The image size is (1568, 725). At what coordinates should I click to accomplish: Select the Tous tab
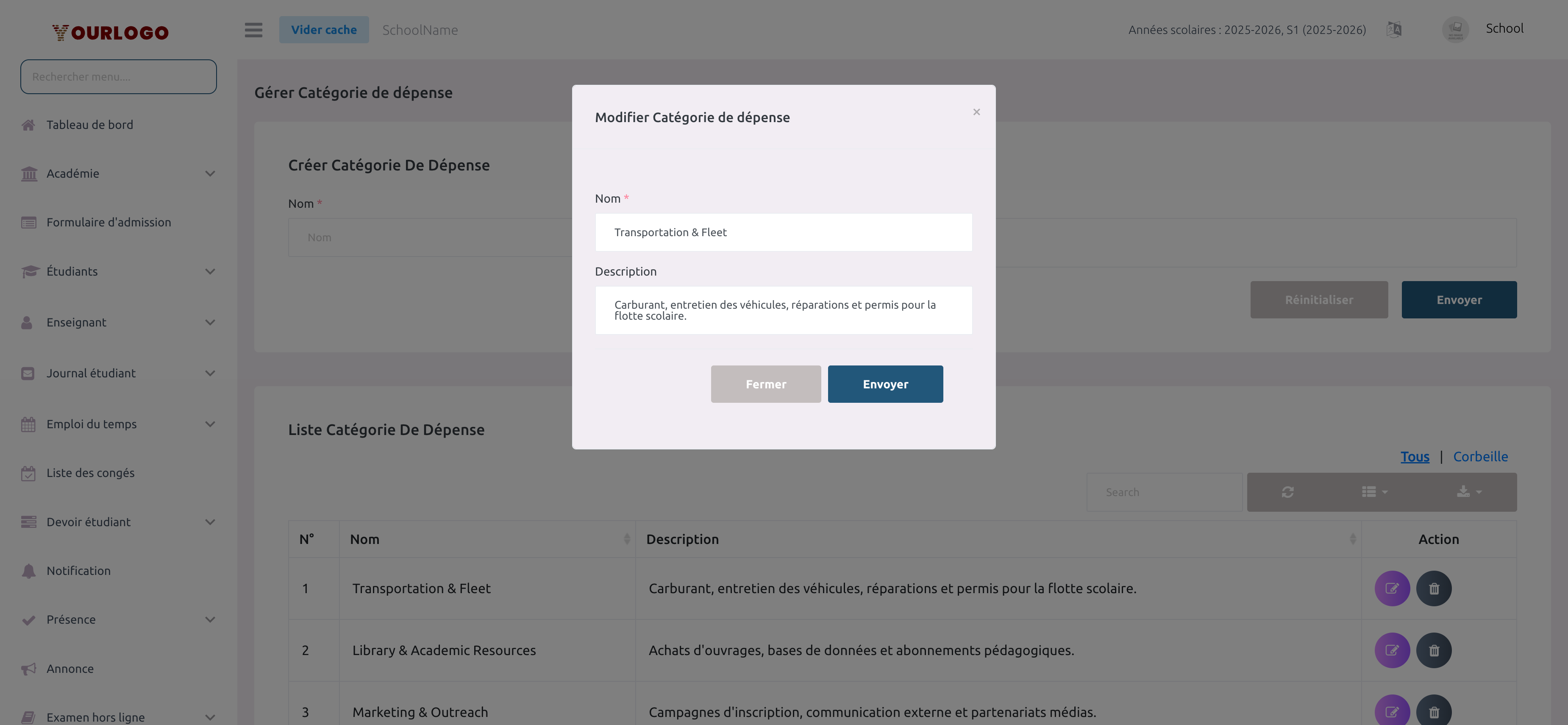point(1415,456)
